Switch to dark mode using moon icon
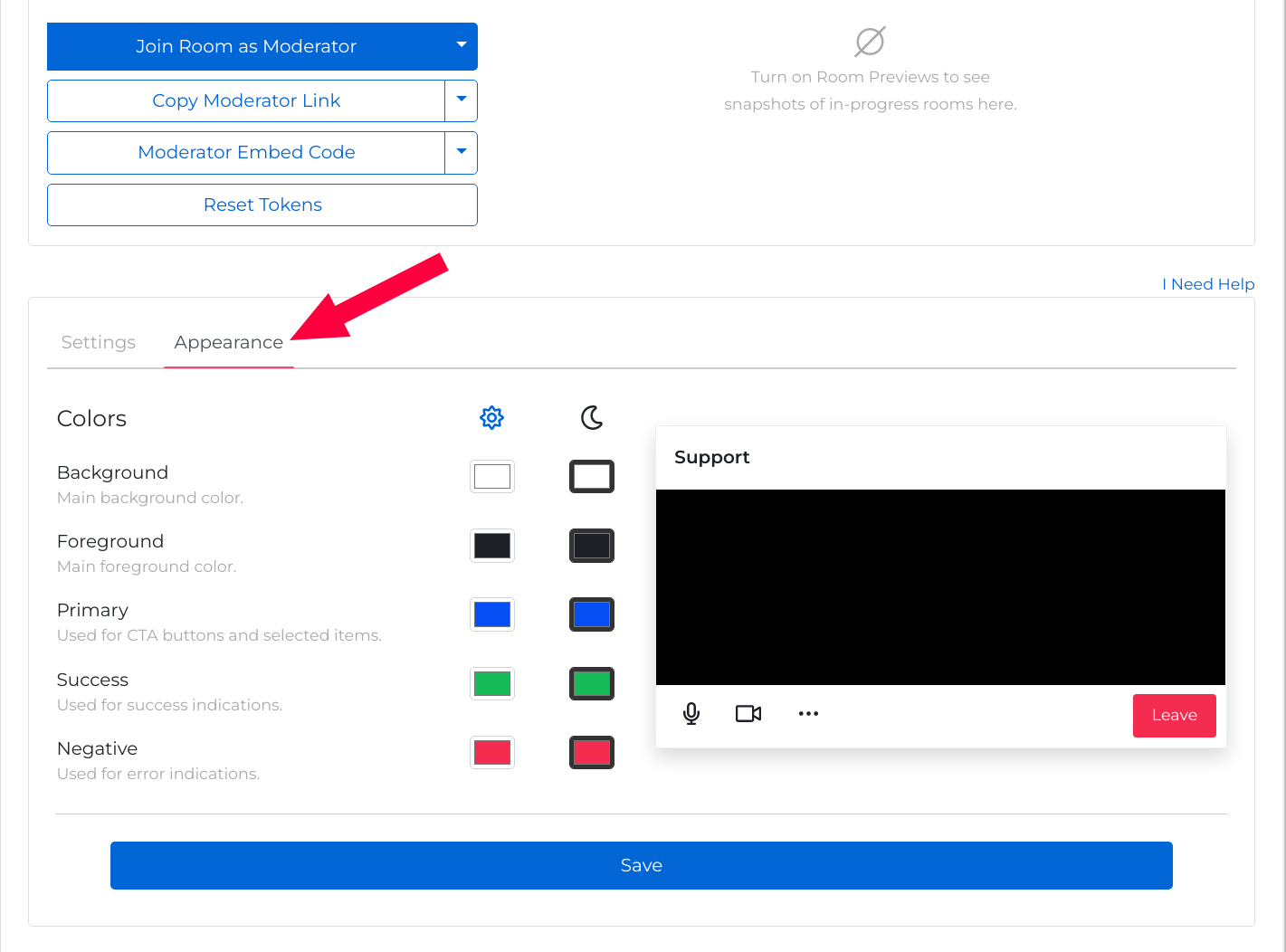This screenshot has width=1286, height=952. pyautogui.click(x=592, y=417)
